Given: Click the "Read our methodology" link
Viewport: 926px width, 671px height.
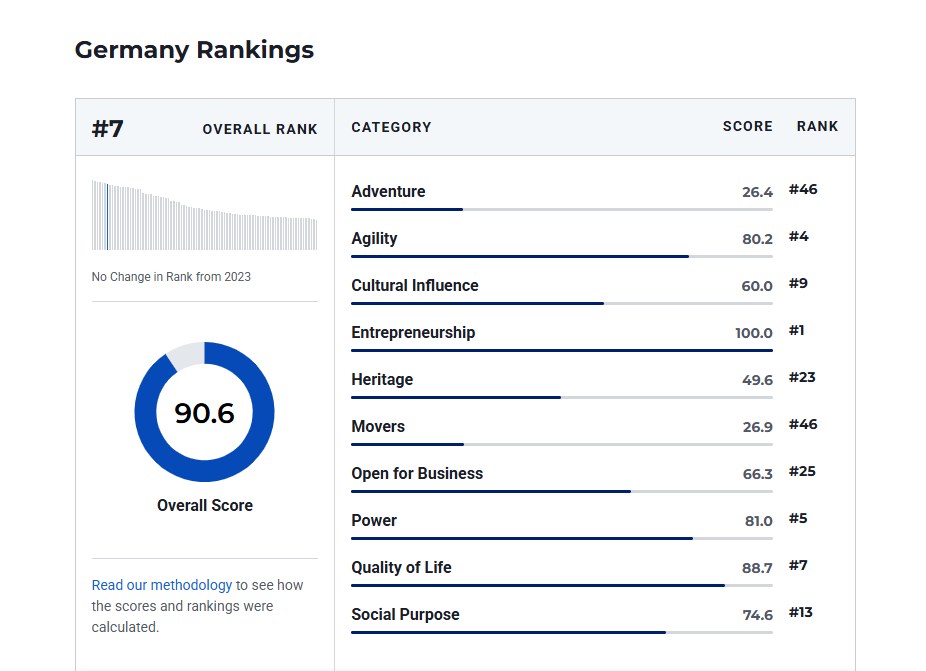Looking at the screenshot, I should click(162, 585).
